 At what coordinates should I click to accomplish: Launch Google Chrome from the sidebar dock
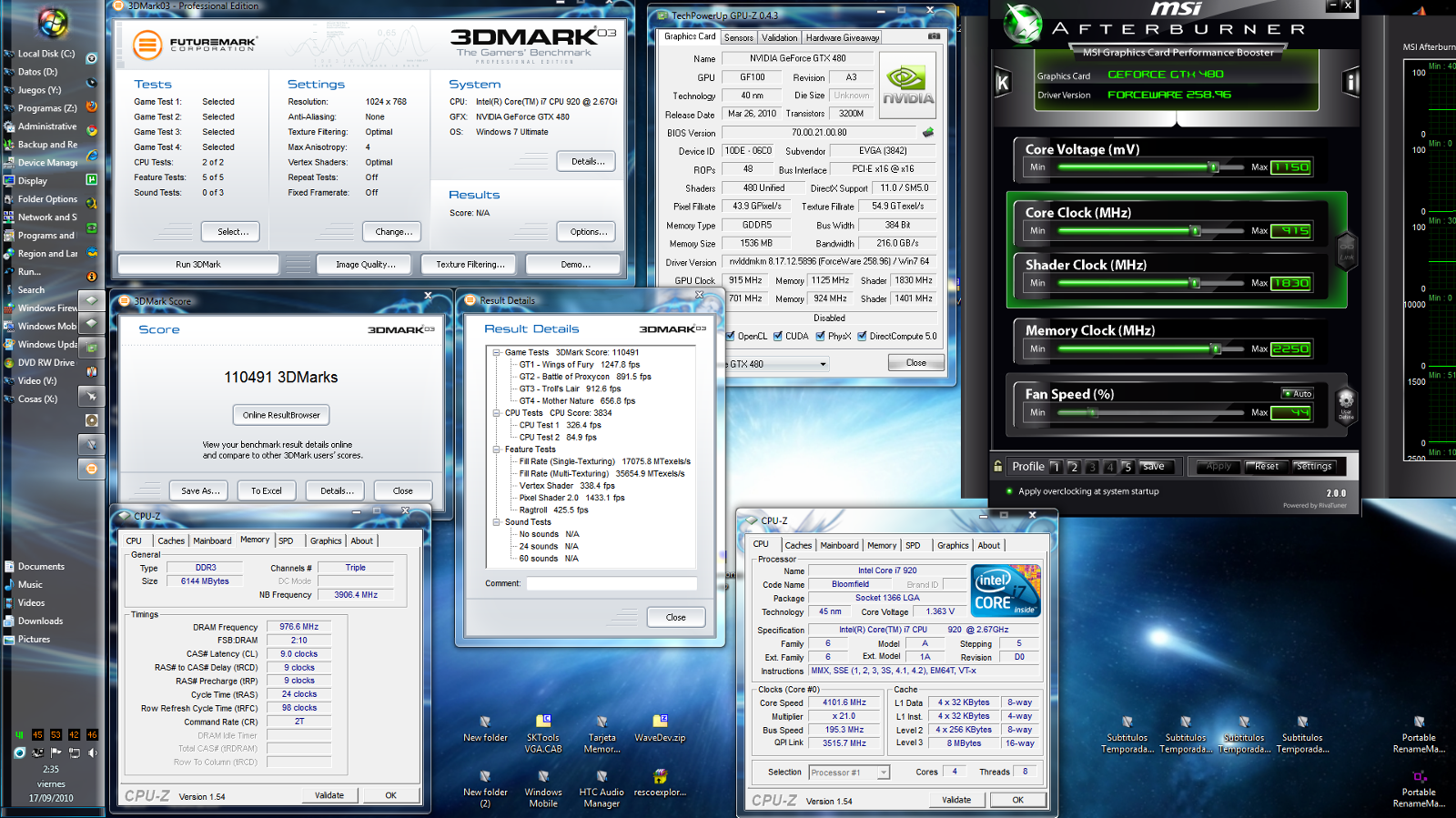pos(91,131)
